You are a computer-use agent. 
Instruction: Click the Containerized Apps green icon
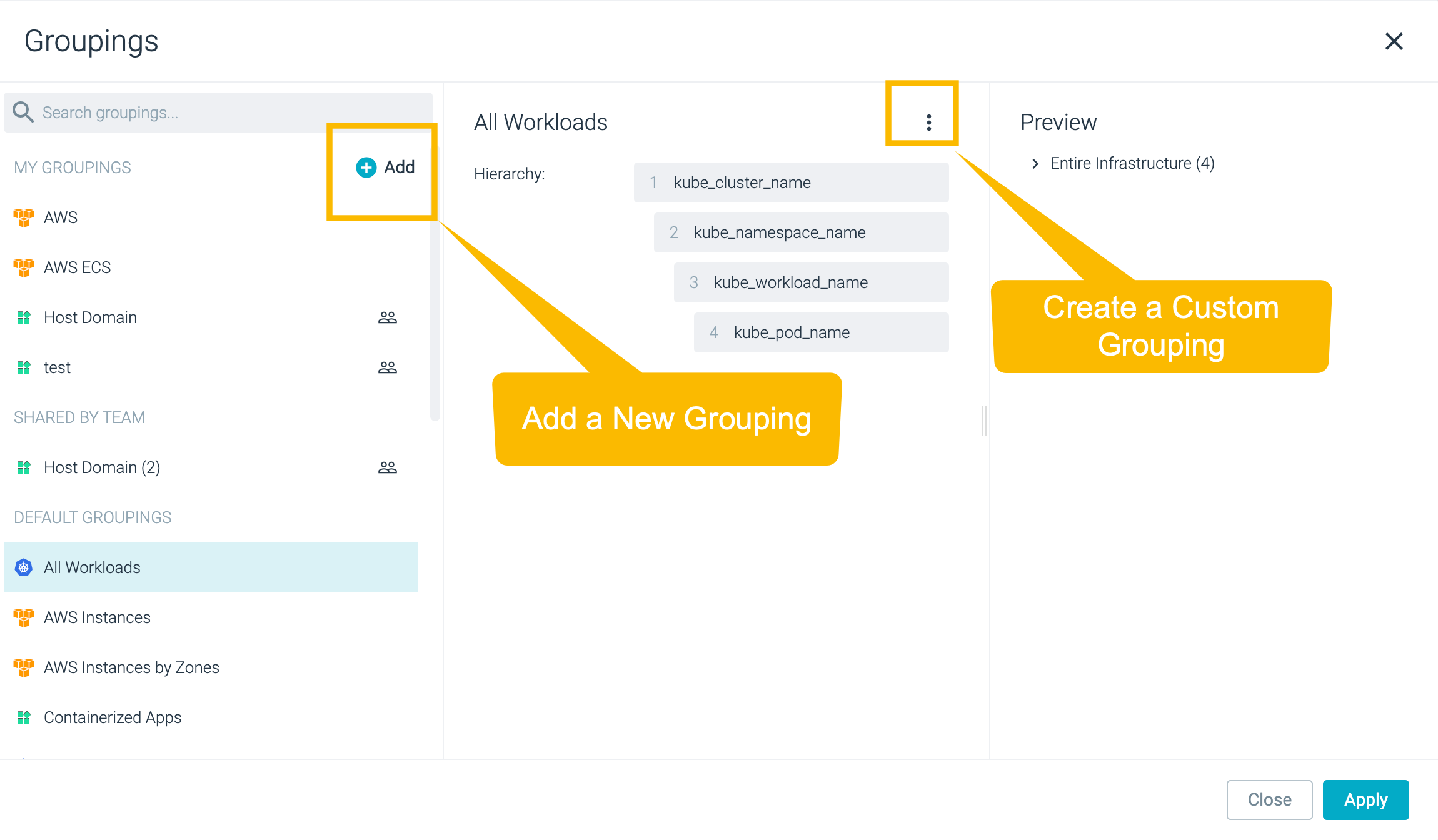[24, 717]
